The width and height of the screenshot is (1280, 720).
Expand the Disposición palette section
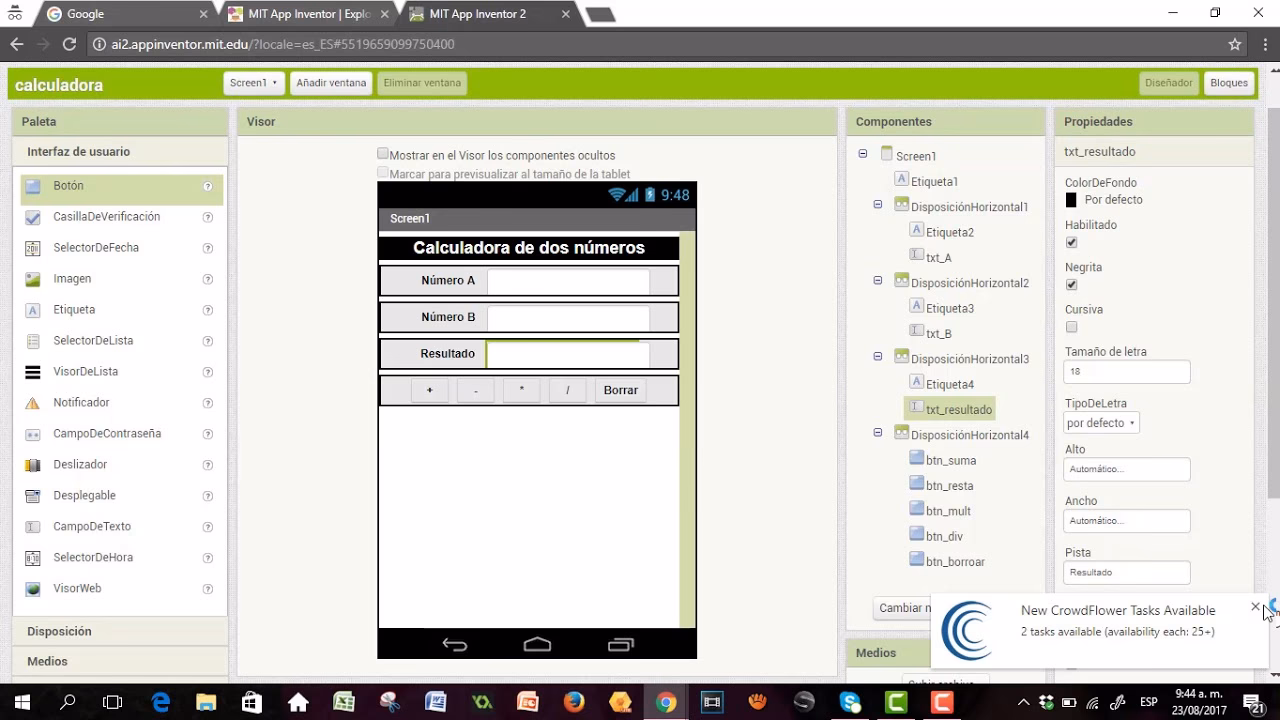(60, 631)
